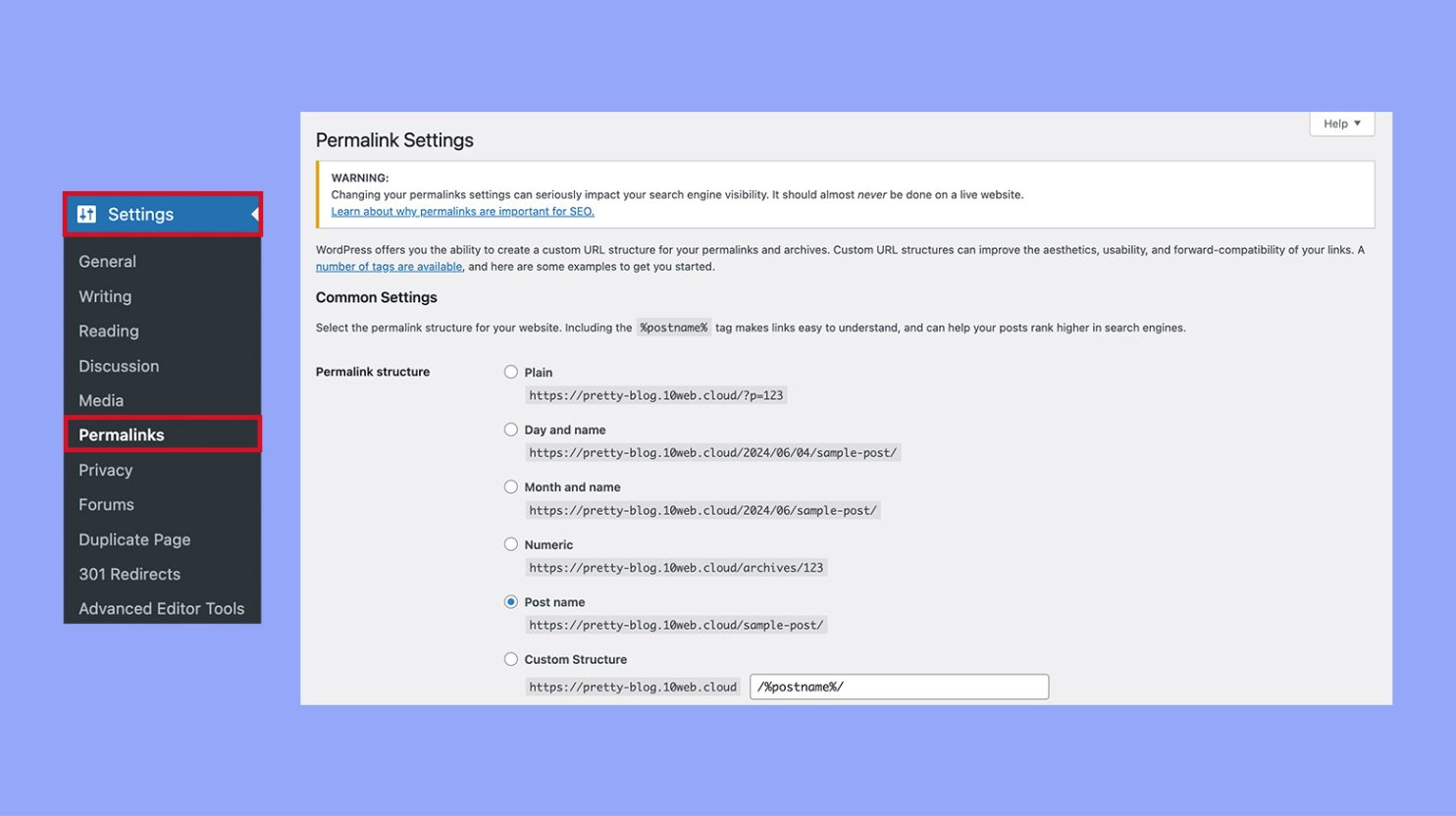Open the 301 Redirects settings
The height and width of the screenshot is (816, 1456).
[129, 574]
